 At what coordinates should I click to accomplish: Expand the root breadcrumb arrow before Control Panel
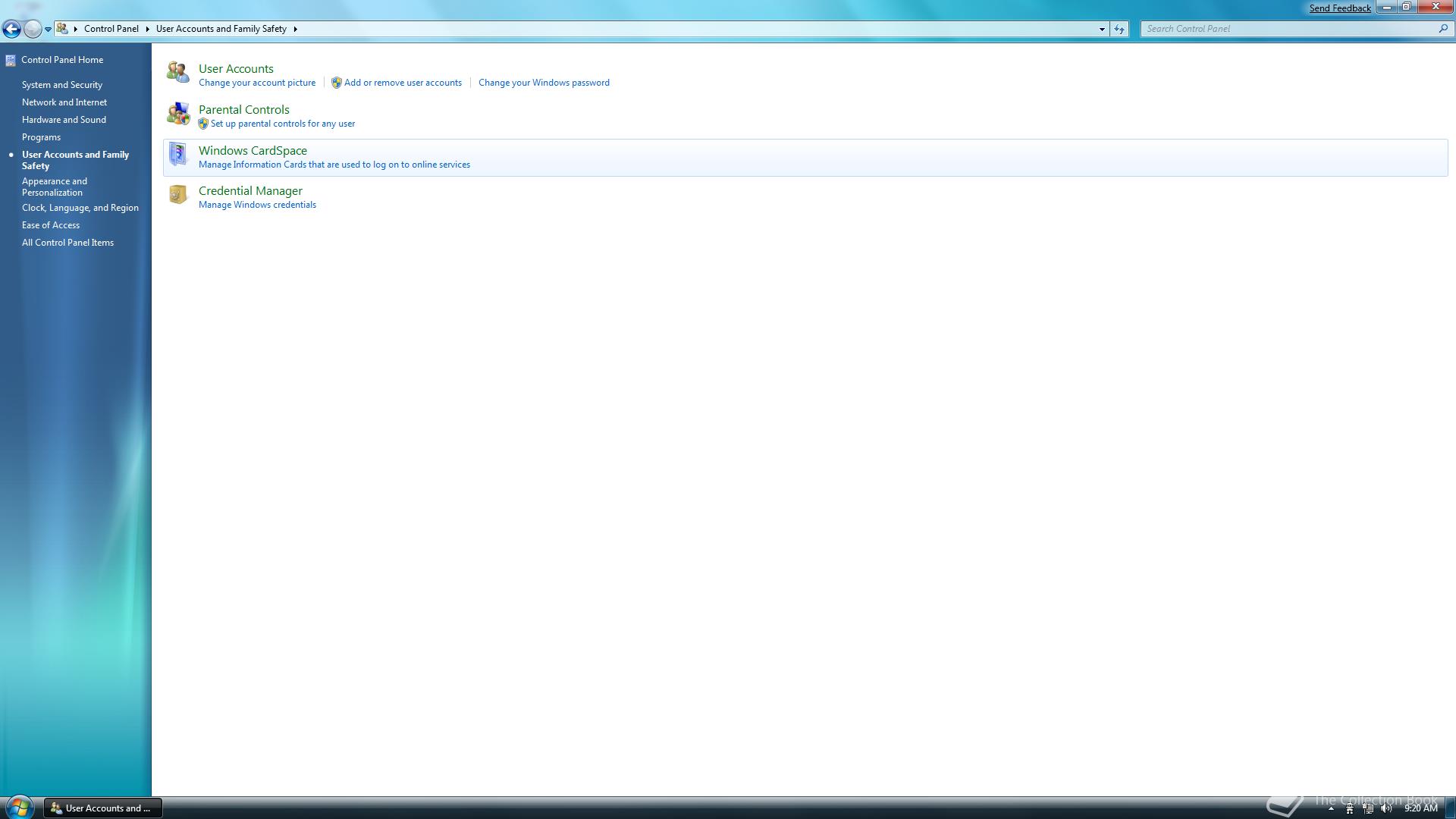76,29
